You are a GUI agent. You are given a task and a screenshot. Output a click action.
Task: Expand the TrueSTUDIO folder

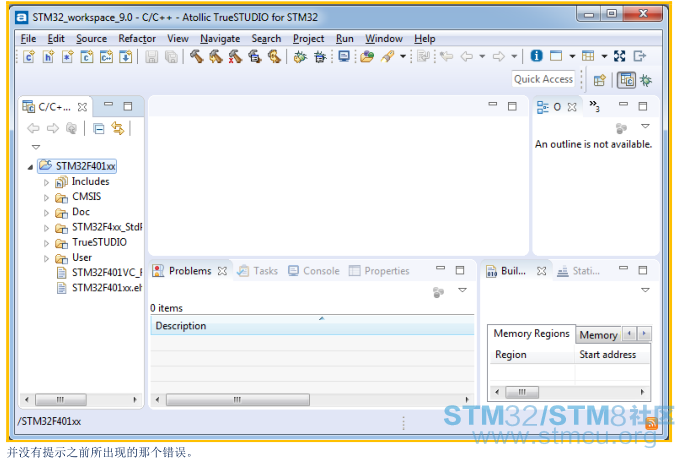[46, 243]
